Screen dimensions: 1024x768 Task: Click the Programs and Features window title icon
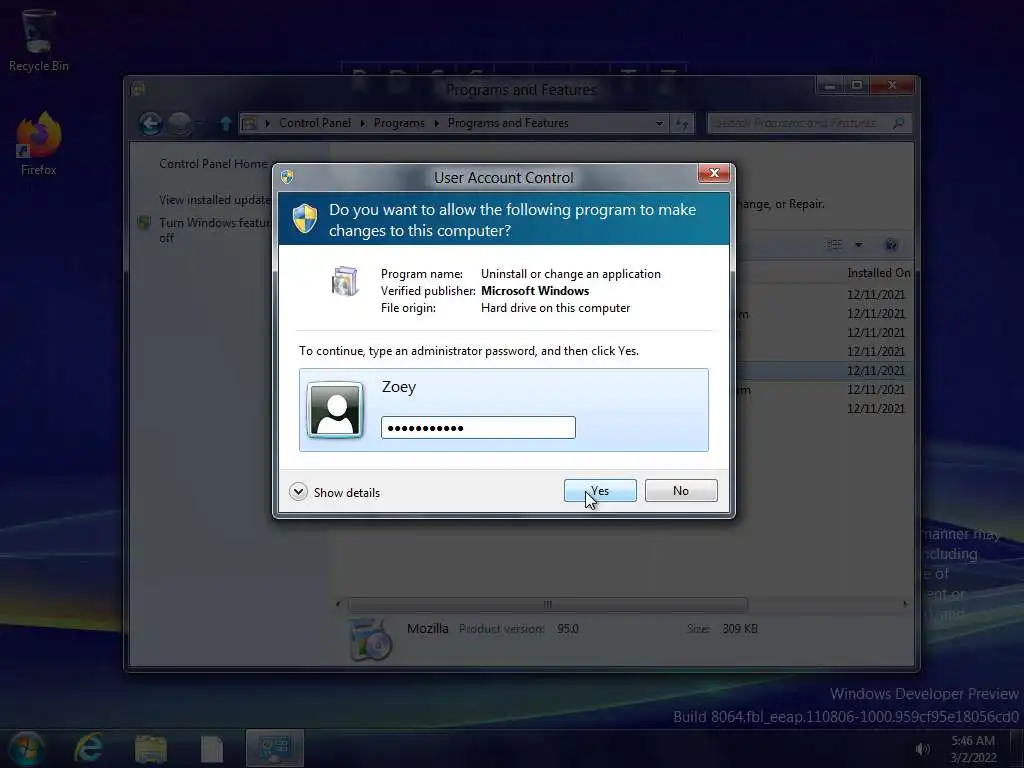tap(138, 89)
